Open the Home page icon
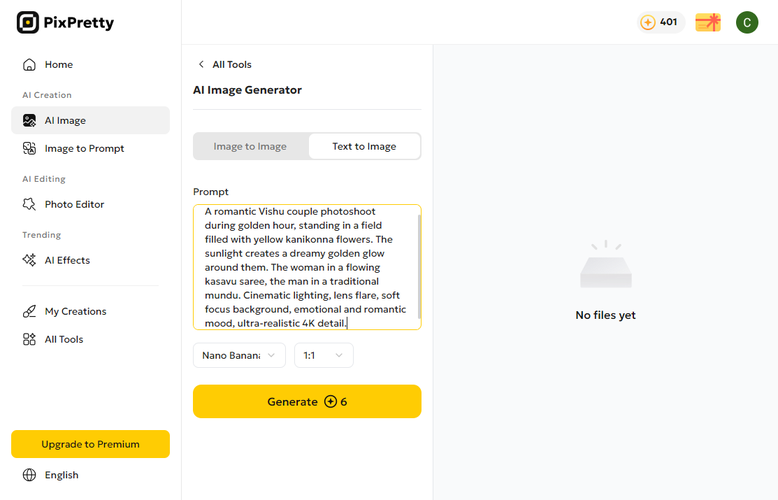The image size is (778, 500). [x=29, y=65]
